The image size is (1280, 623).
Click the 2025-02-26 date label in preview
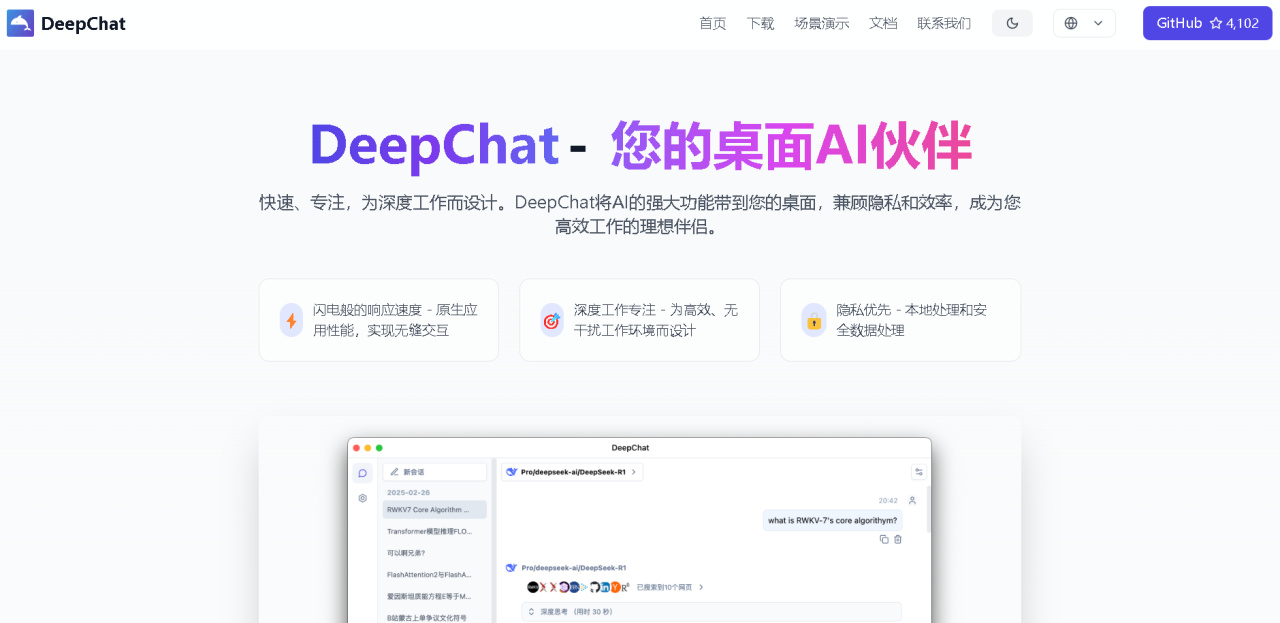[x=408, y=492]
